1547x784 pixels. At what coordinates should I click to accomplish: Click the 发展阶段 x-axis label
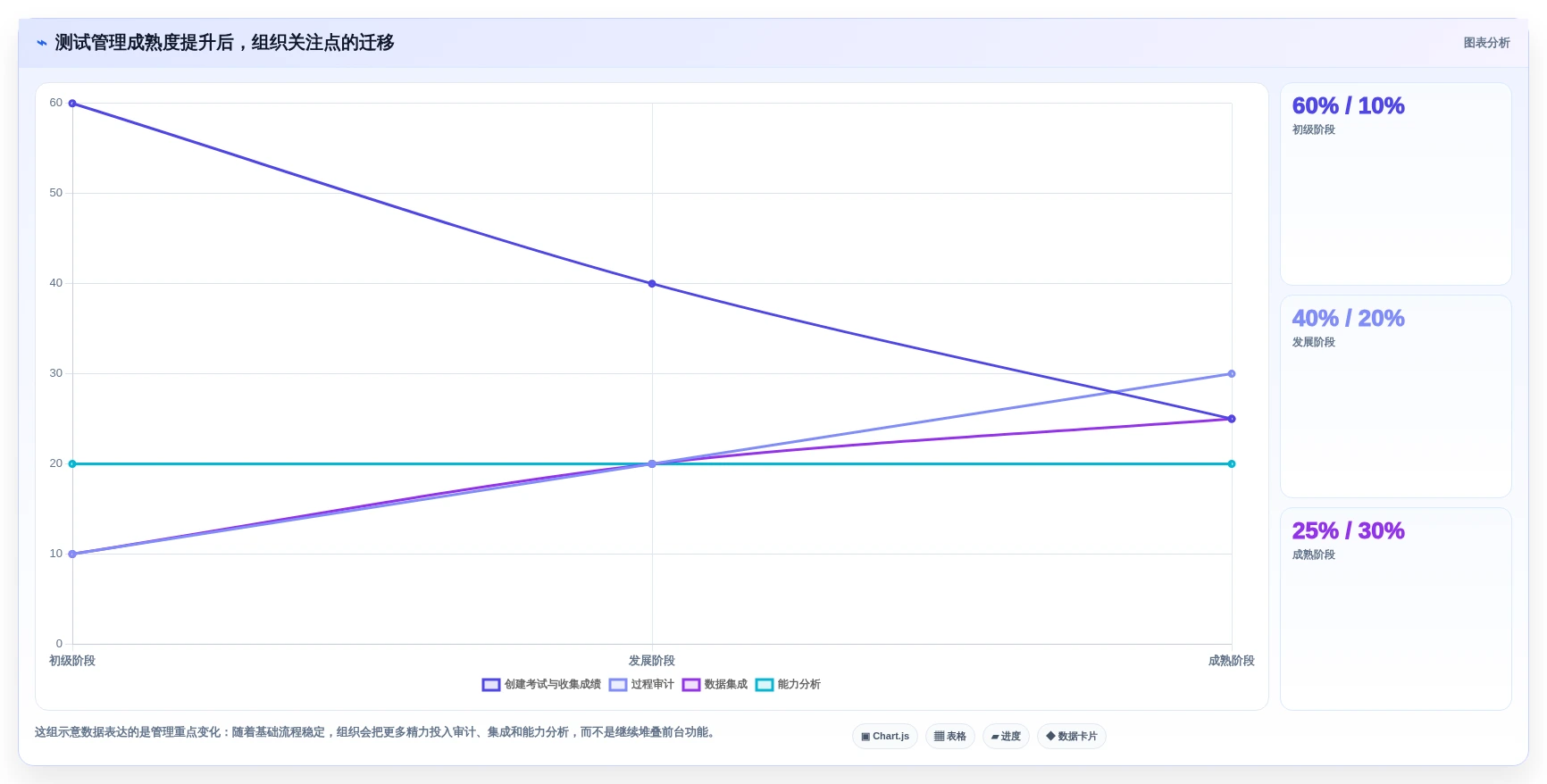652,661
